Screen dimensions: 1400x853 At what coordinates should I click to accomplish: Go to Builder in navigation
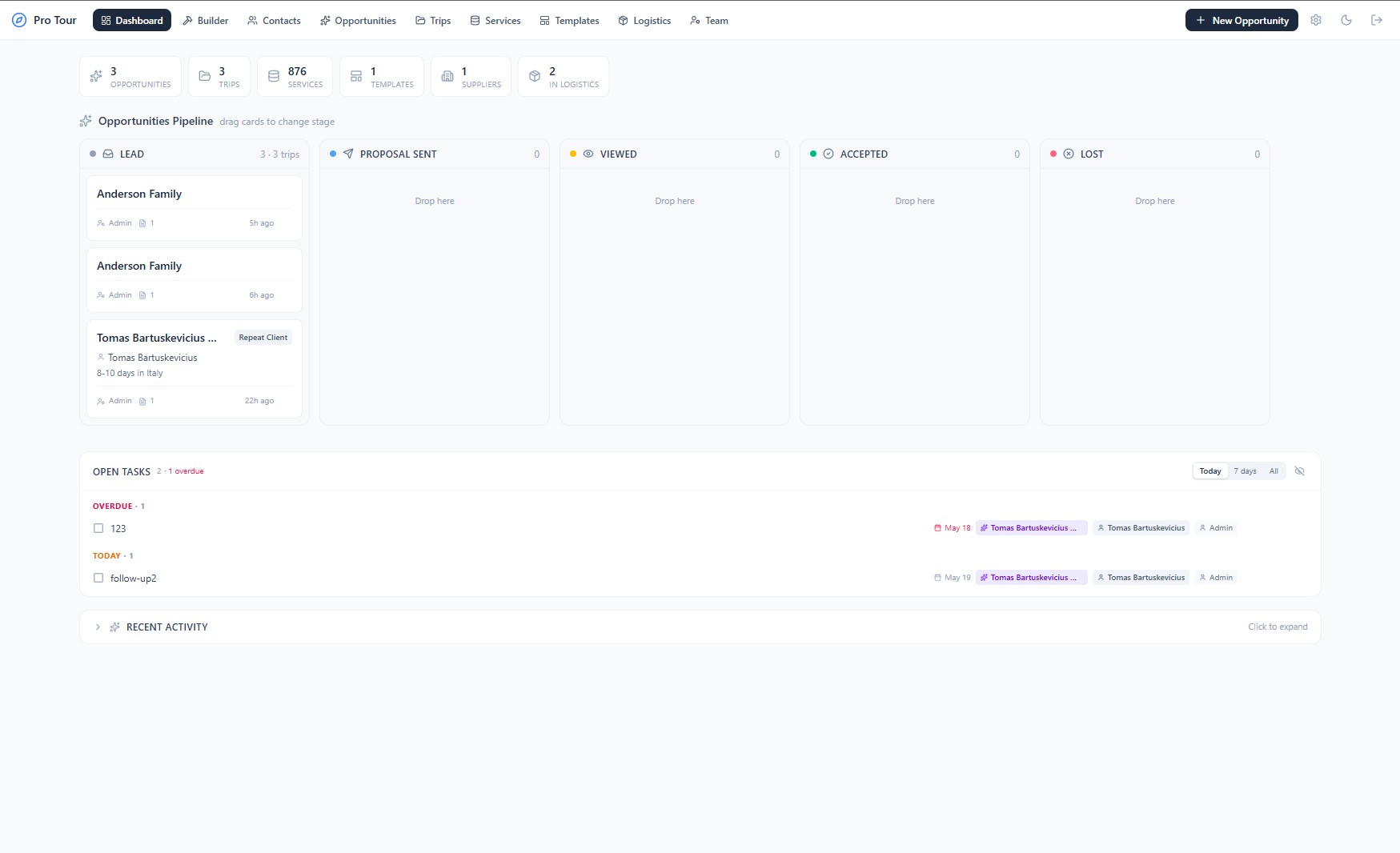coord(206,20)
